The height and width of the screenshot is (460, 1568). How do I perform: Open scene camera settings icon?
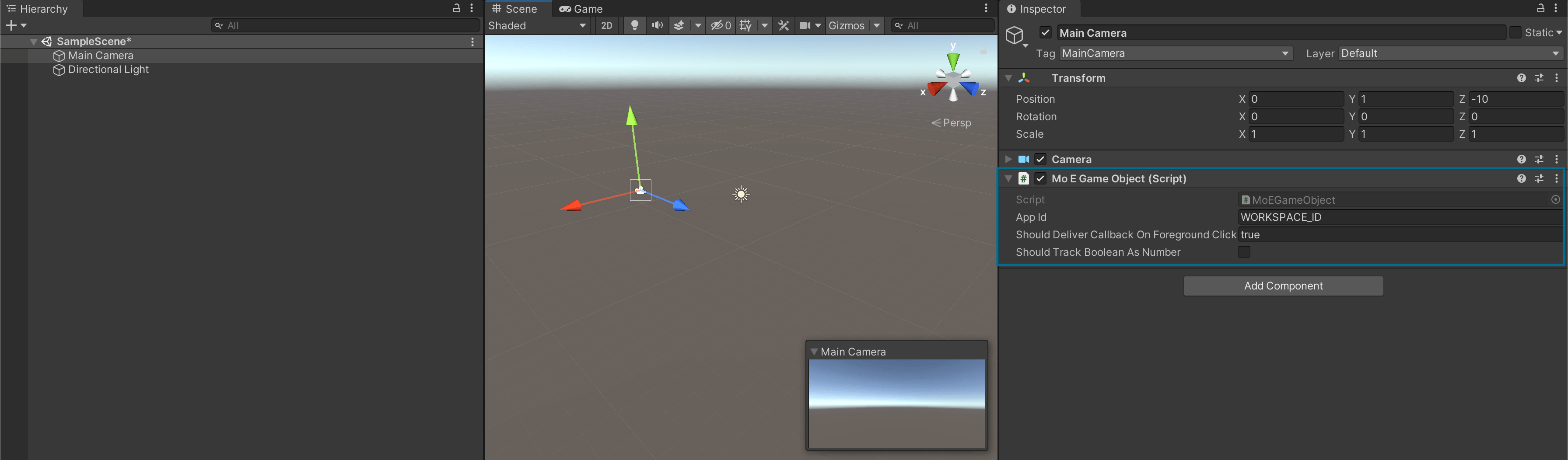point(805,25)
